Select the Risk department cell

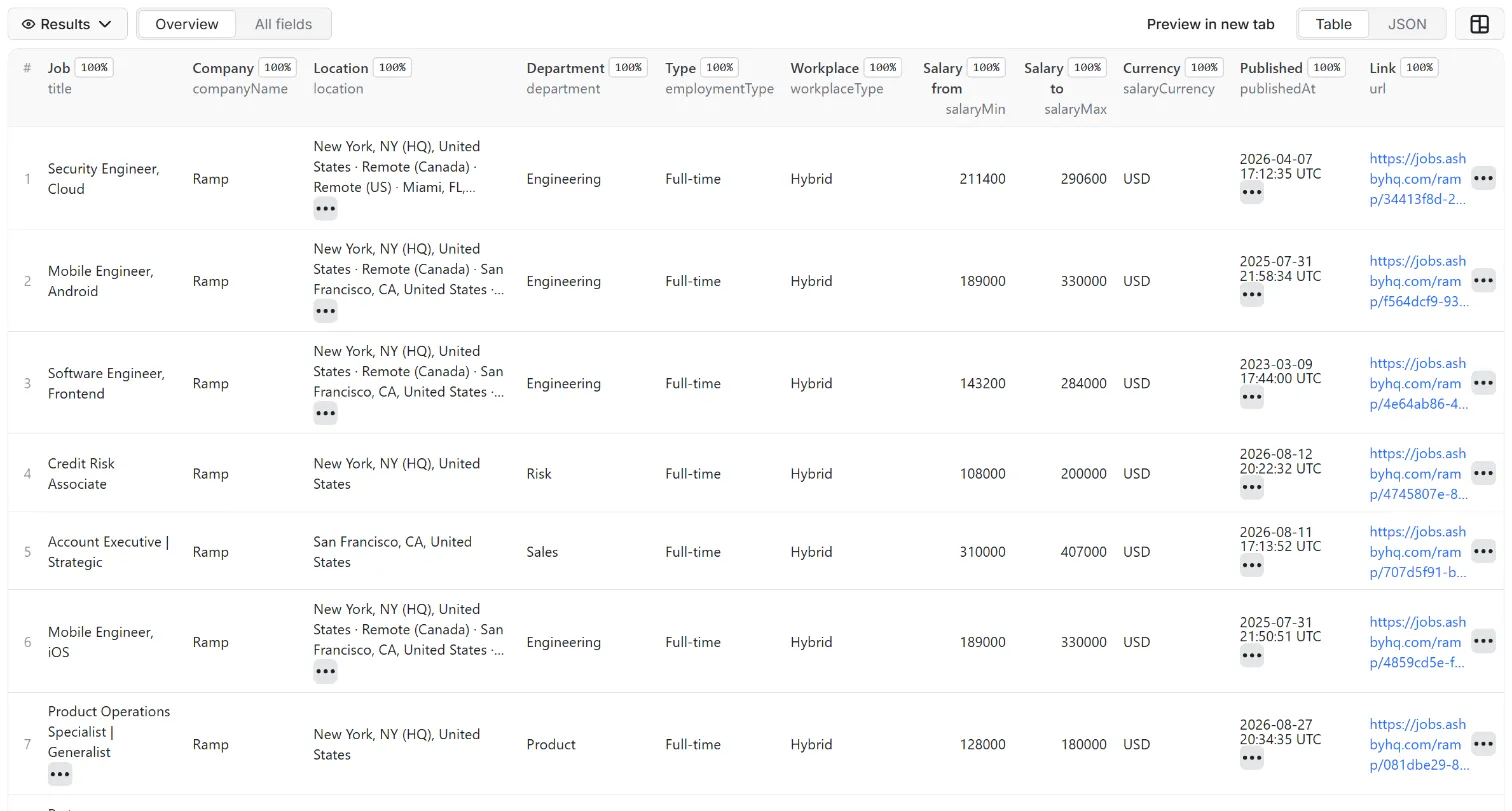(x=539, y=474)
